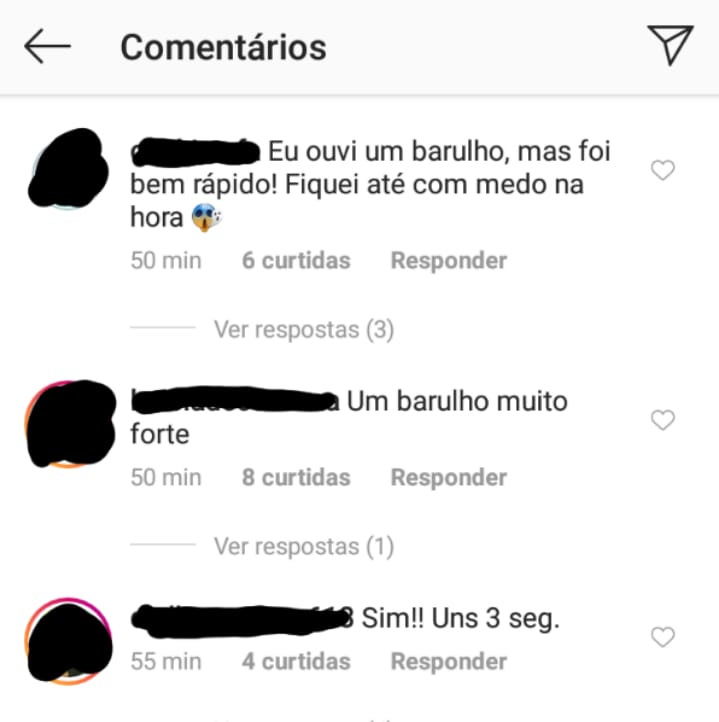Reply to the 'Eu ouvi um barulho' comment
719x722 pixels.
[x=449, y=261]
